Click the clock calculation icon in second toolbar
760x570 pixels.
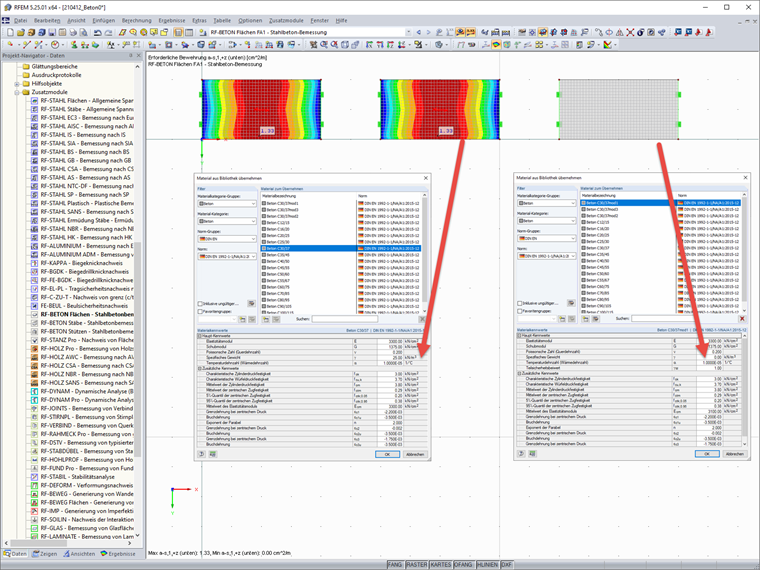coord(55,45)
